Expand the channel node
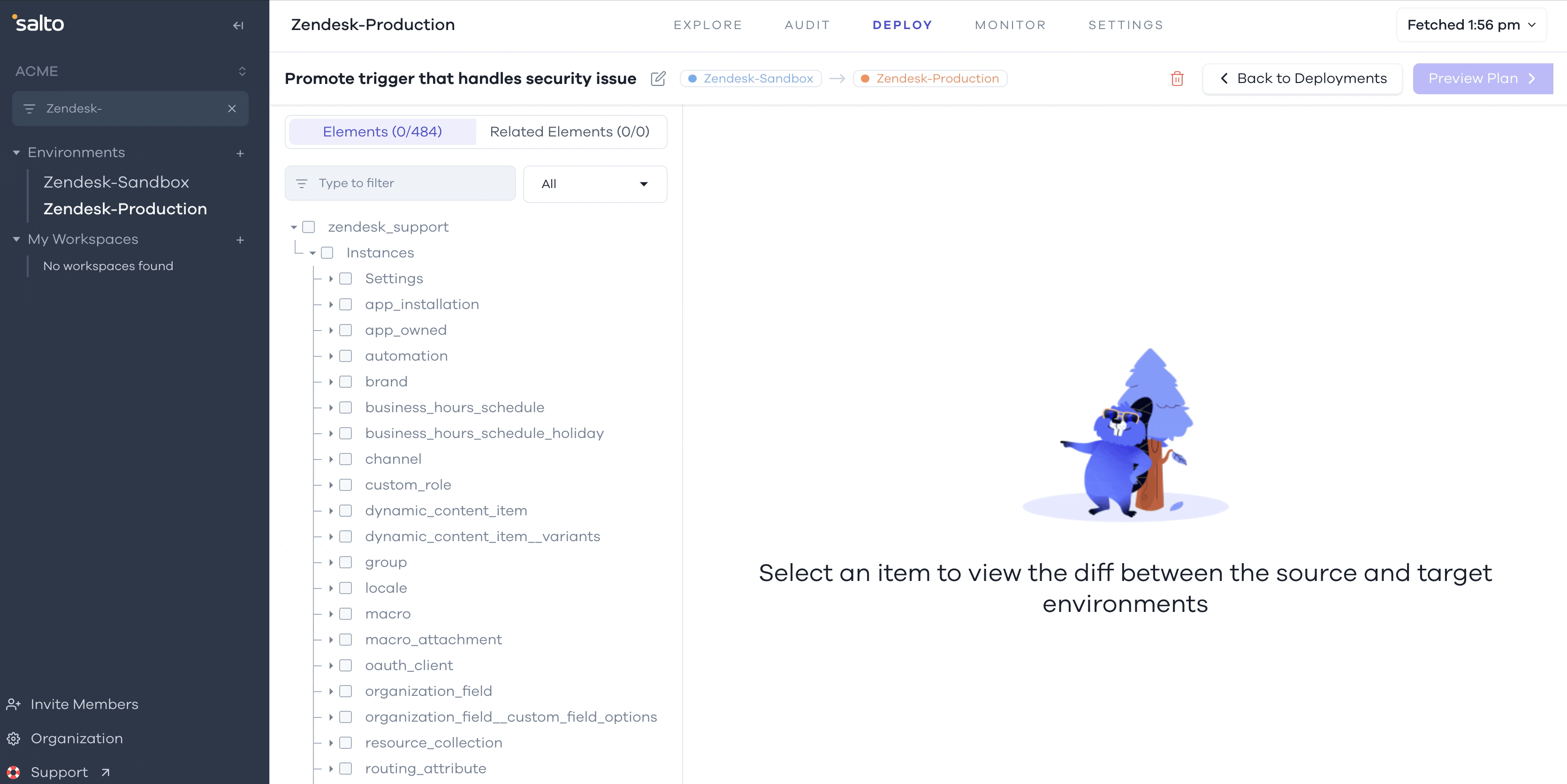1567x784 pixels. click(x=331, y=460)
